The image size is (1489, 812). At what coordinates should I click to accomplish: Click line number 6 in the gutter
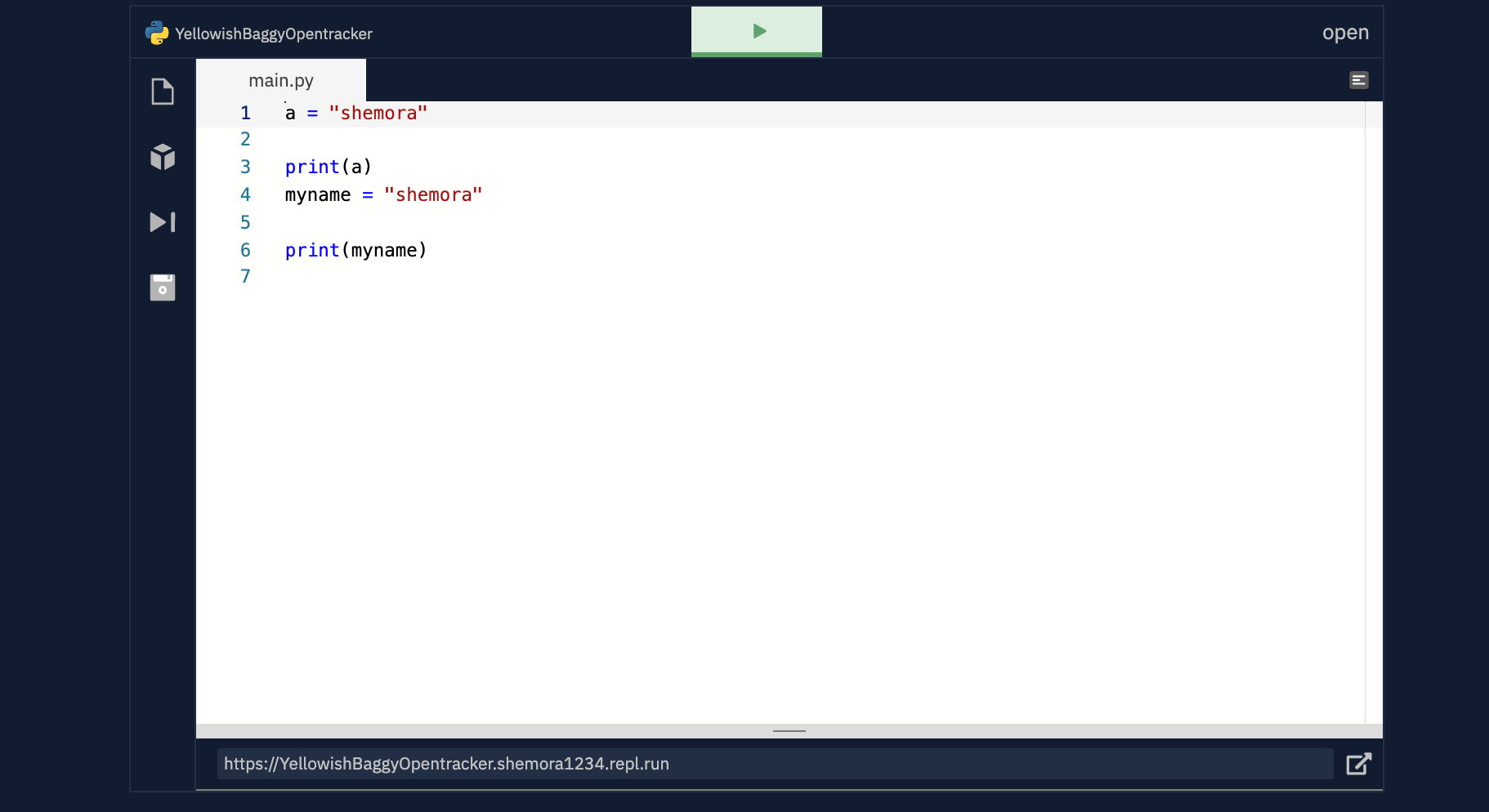click(x=245, y=250)
